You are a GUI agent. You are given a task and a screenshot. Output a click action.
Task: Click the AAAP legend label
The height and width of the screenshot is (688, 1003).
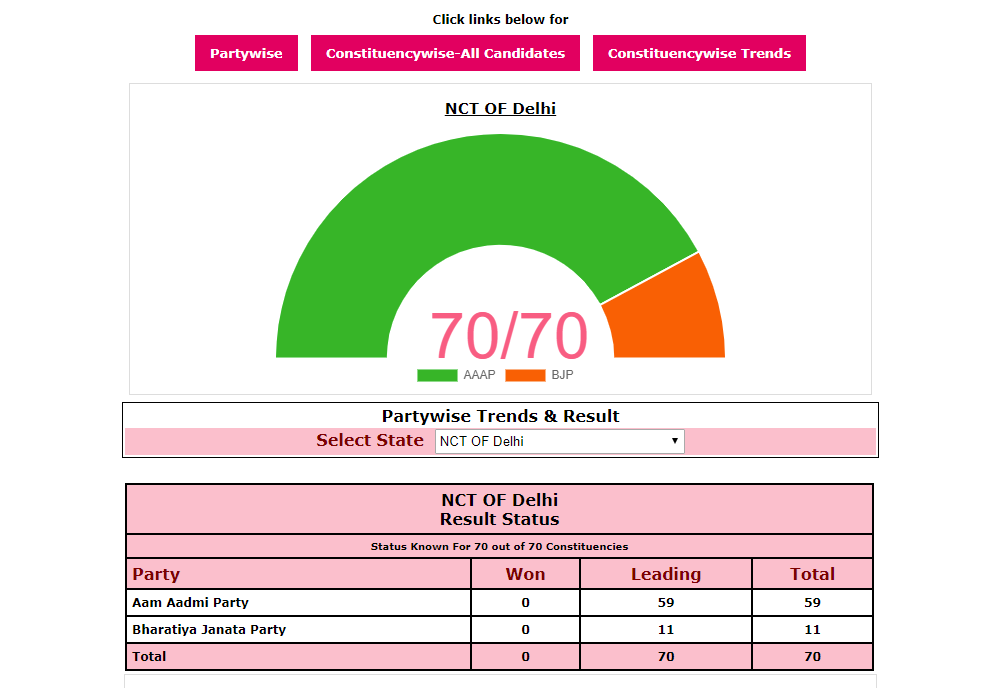click(479, 375)
